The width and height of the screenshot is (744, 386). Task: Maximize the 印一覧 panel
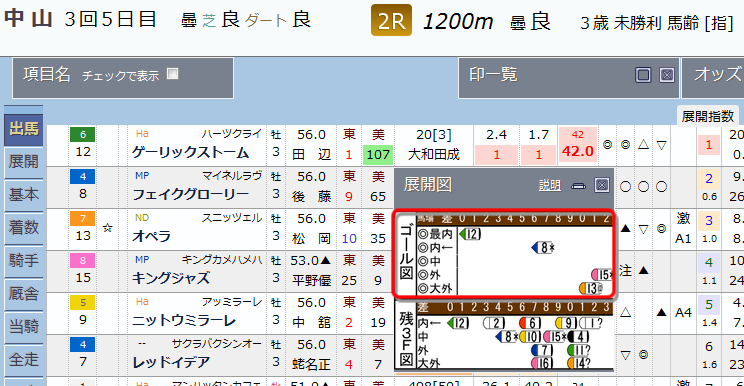tap(643, 74)
